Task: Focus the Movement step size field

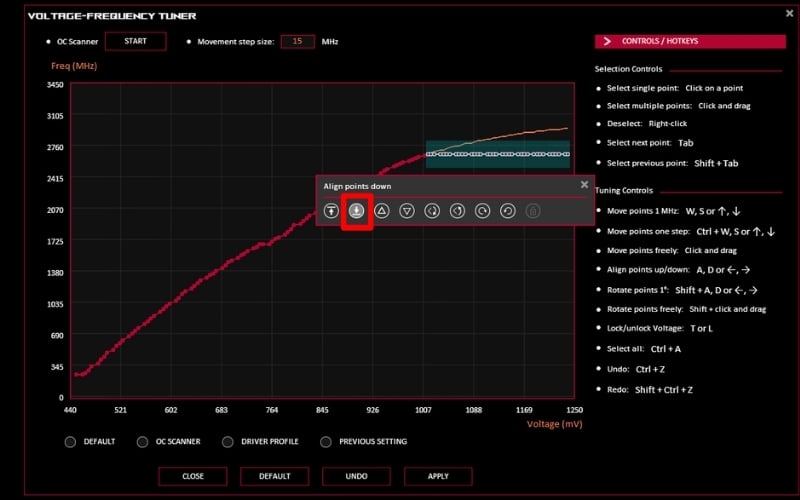Action: pyautogui.click(x=297, y=41)
